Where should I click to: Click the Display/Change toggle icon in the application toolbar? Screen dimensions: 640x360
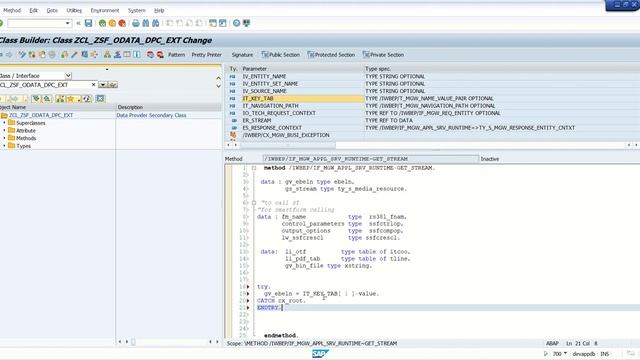pyautogui.click(x=22, y=54)
